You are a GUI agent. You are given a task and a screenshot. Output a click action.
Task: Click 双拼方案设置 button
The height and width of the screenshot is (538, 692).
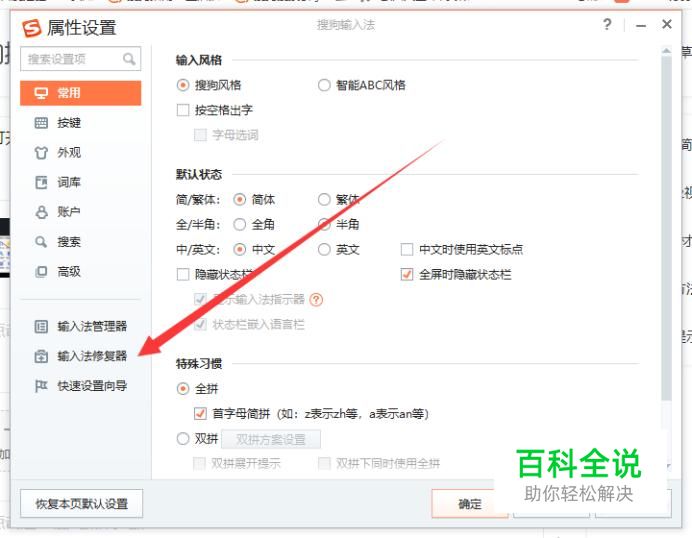(x=271, y=439)
